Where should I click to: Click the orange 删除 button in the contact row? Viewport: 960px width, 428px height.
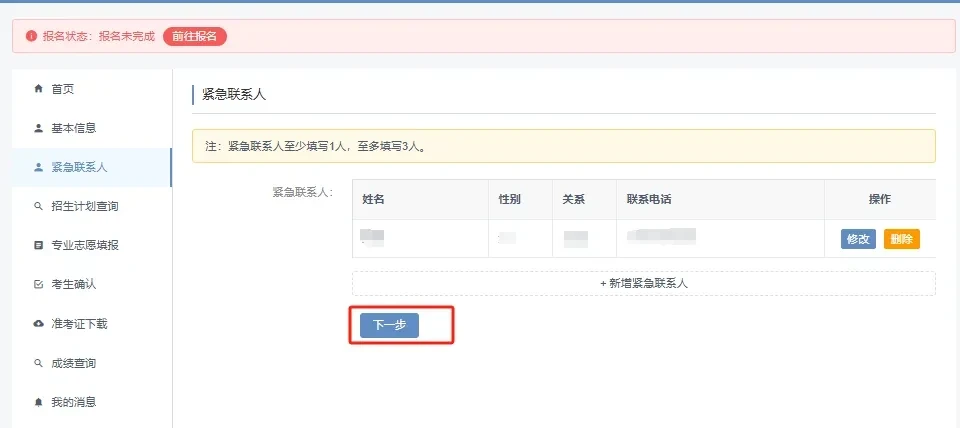point(901,239)
